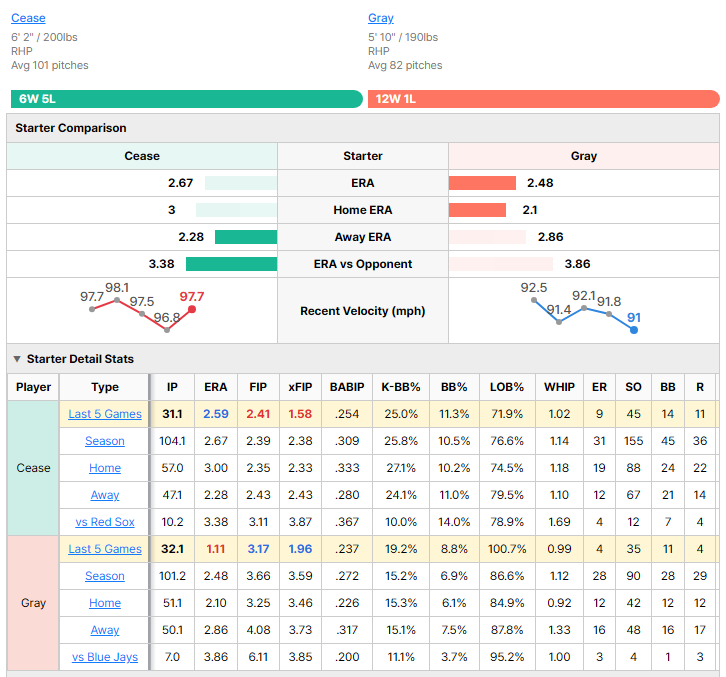Image resolution: width=726 pixels, height=677 pixels.
Task: Open the vs Red Sox link
Action: tap(105, 522)
